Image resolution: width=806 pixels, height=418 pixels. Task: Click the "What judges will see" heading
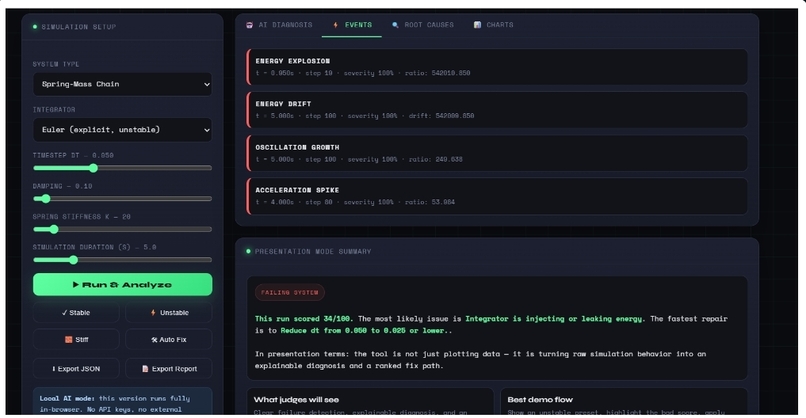click(x=296, y=399)
